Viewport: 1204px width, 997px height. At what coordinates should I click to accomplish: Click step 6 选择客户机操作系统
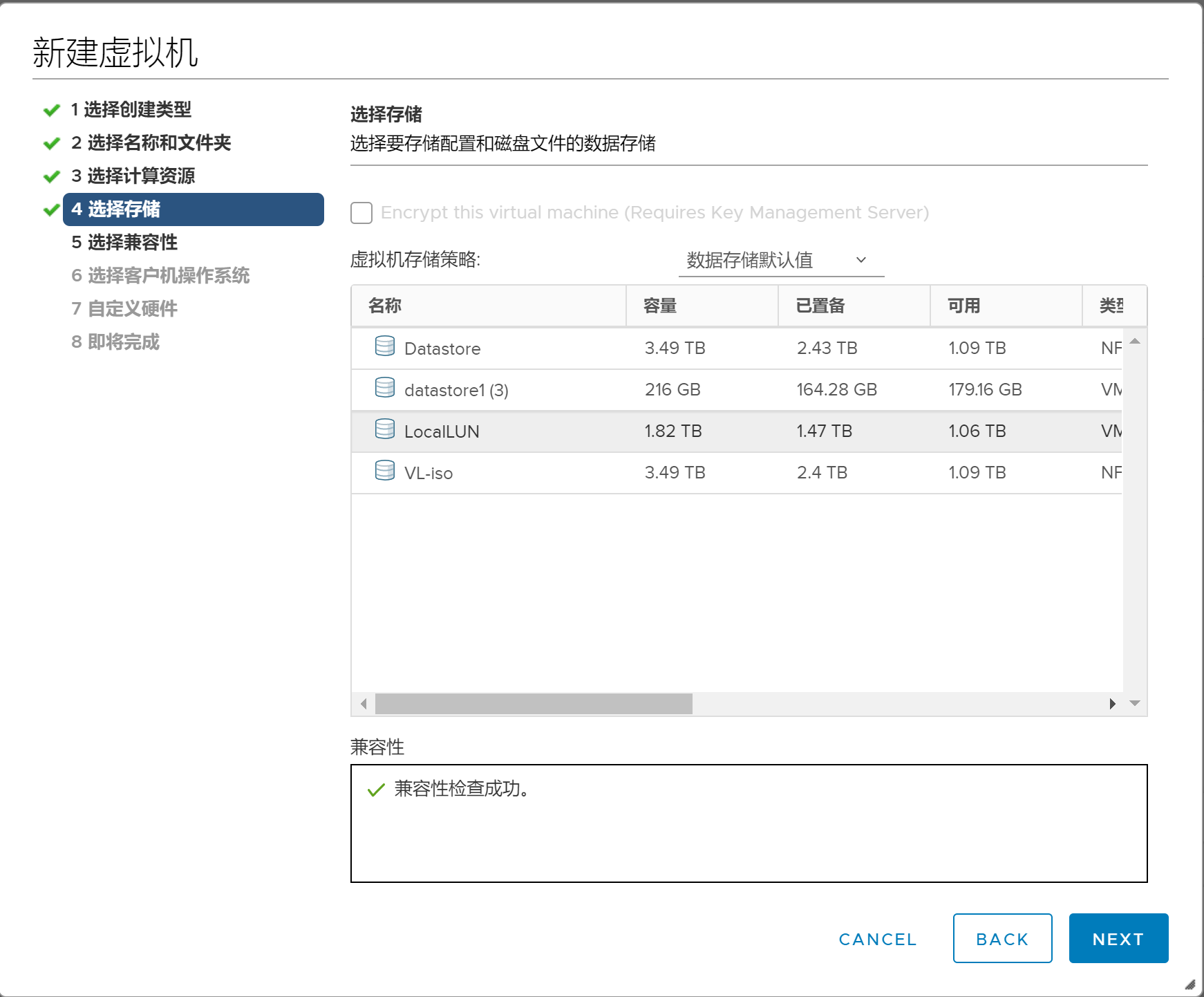[x=160, y=276]
